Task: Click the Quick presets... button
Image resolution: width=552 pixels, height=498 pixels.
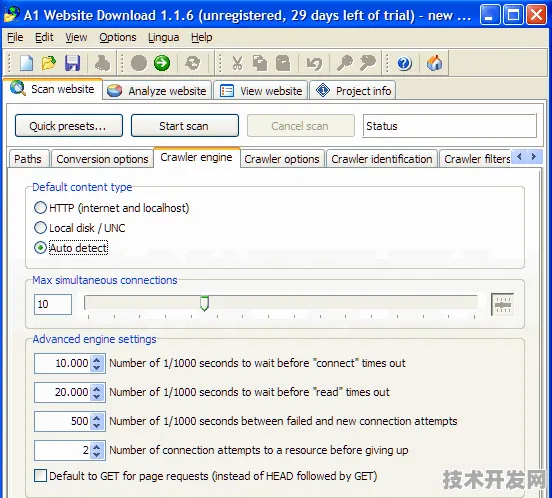Action: coord(69,126)
